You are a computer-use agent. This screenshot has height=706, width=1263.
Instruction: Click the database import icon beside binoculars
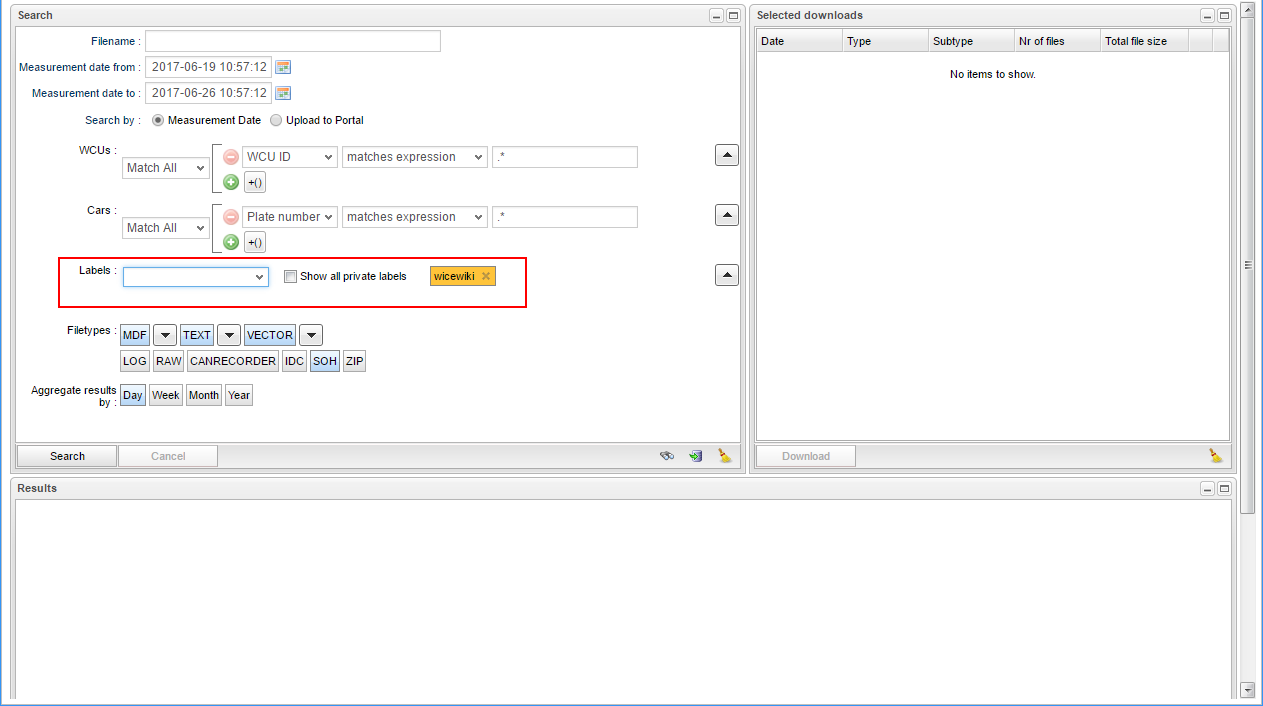695,456
